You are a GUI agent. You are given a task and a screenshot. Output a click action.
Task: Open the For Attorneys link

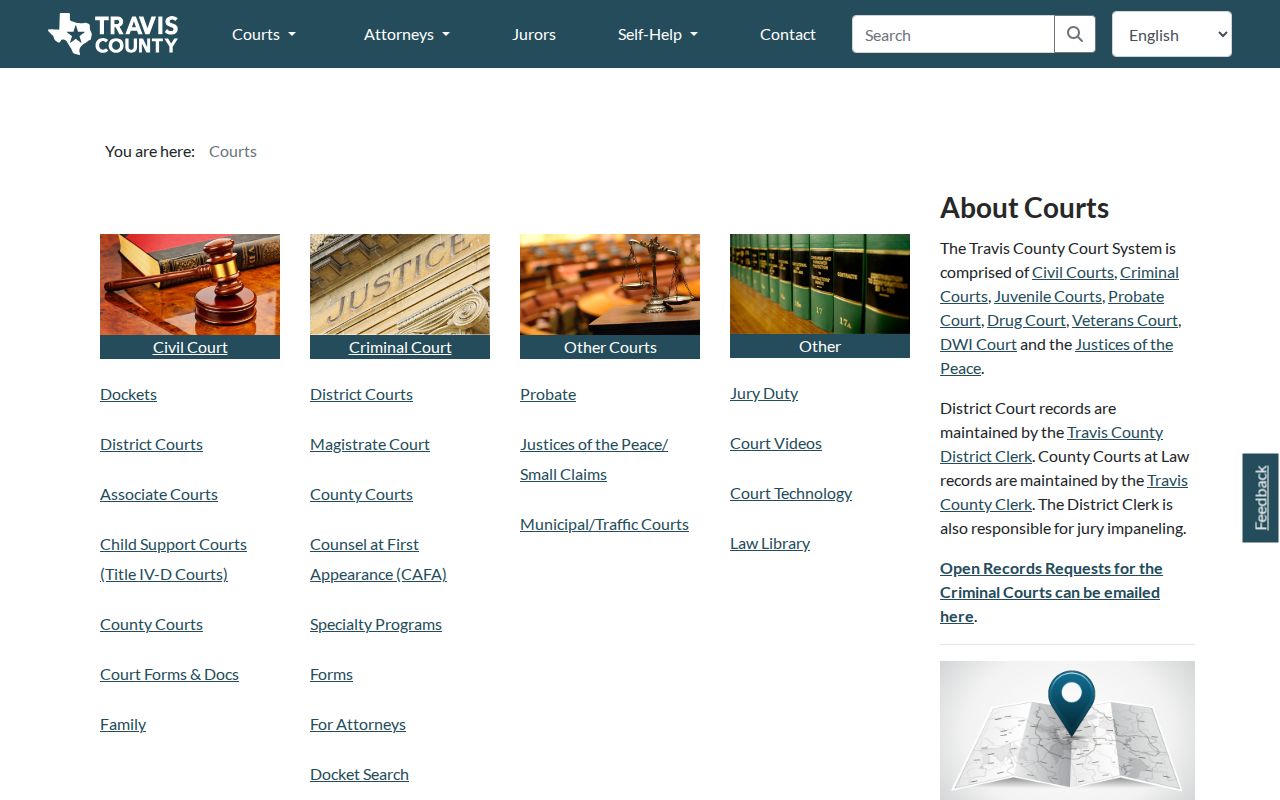click(x=358, y=724)
